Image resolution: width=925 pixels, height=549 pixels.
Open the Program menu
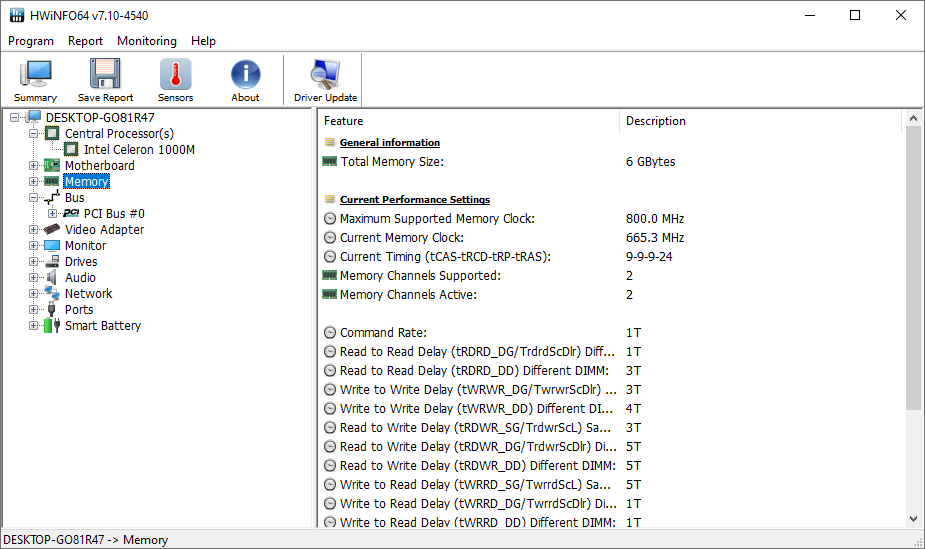click(x=31, y=41)
